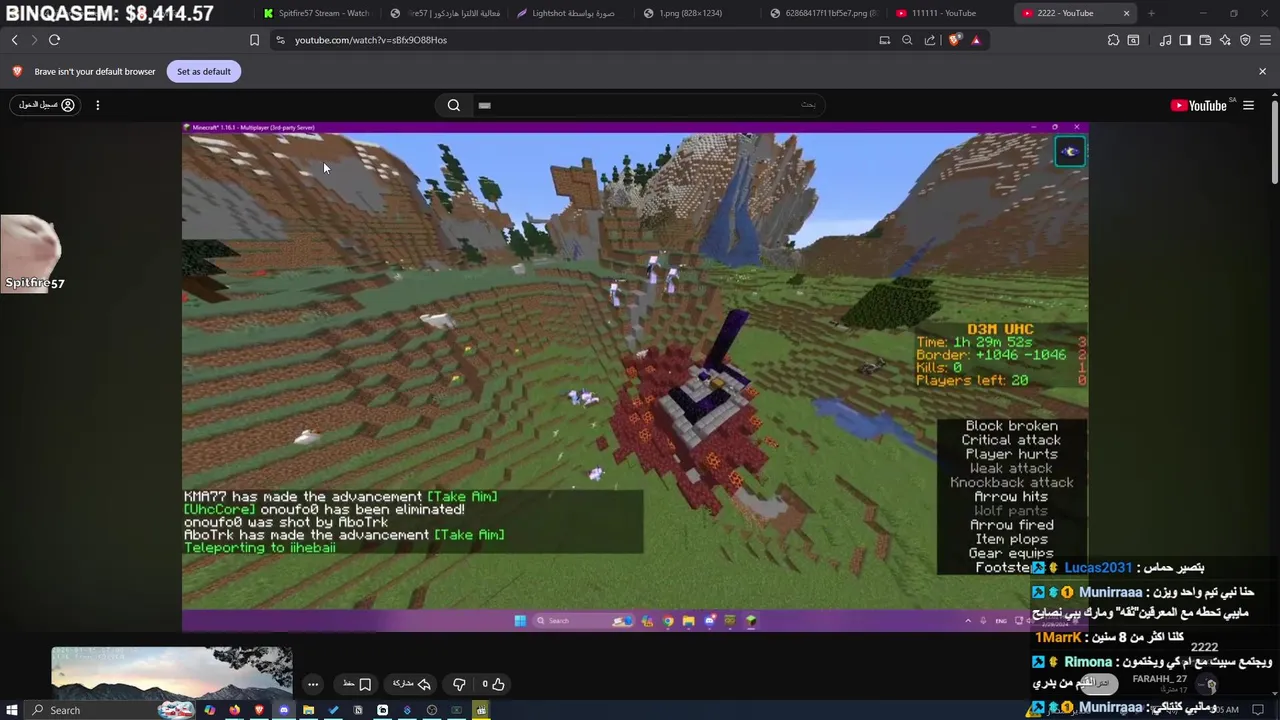Close the 2222 - YouTube tab
Screen dimensions: 1280x720
coord(1126,13)
